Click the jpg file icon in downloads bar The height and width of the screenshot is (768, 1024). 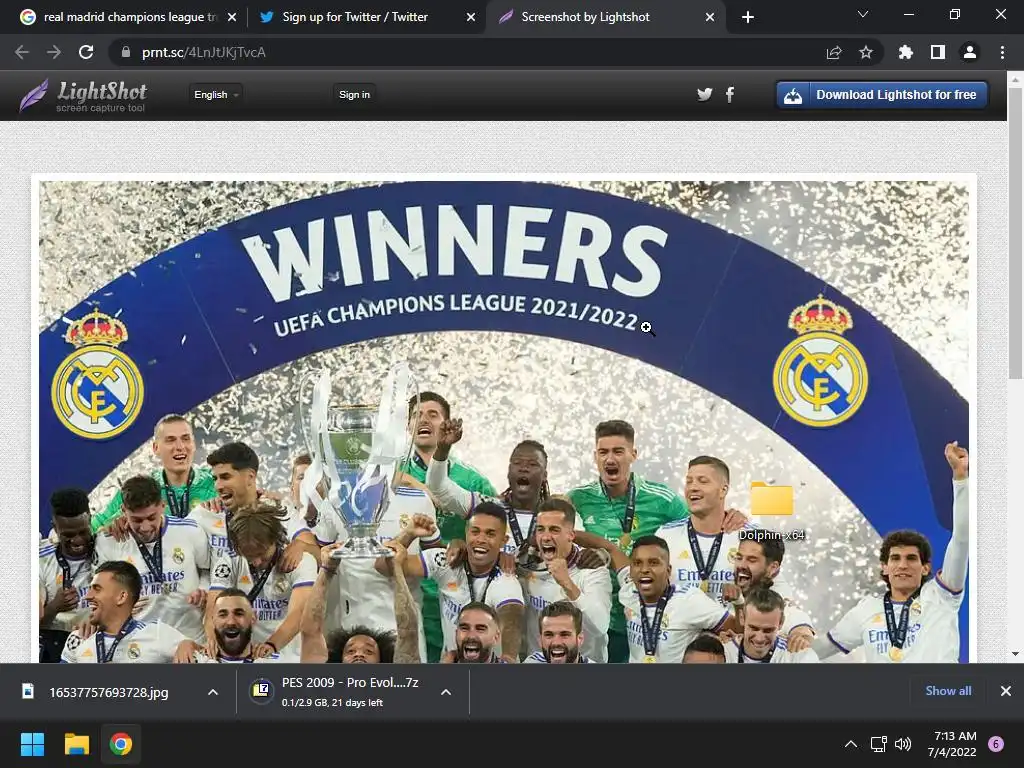[28, 691]
